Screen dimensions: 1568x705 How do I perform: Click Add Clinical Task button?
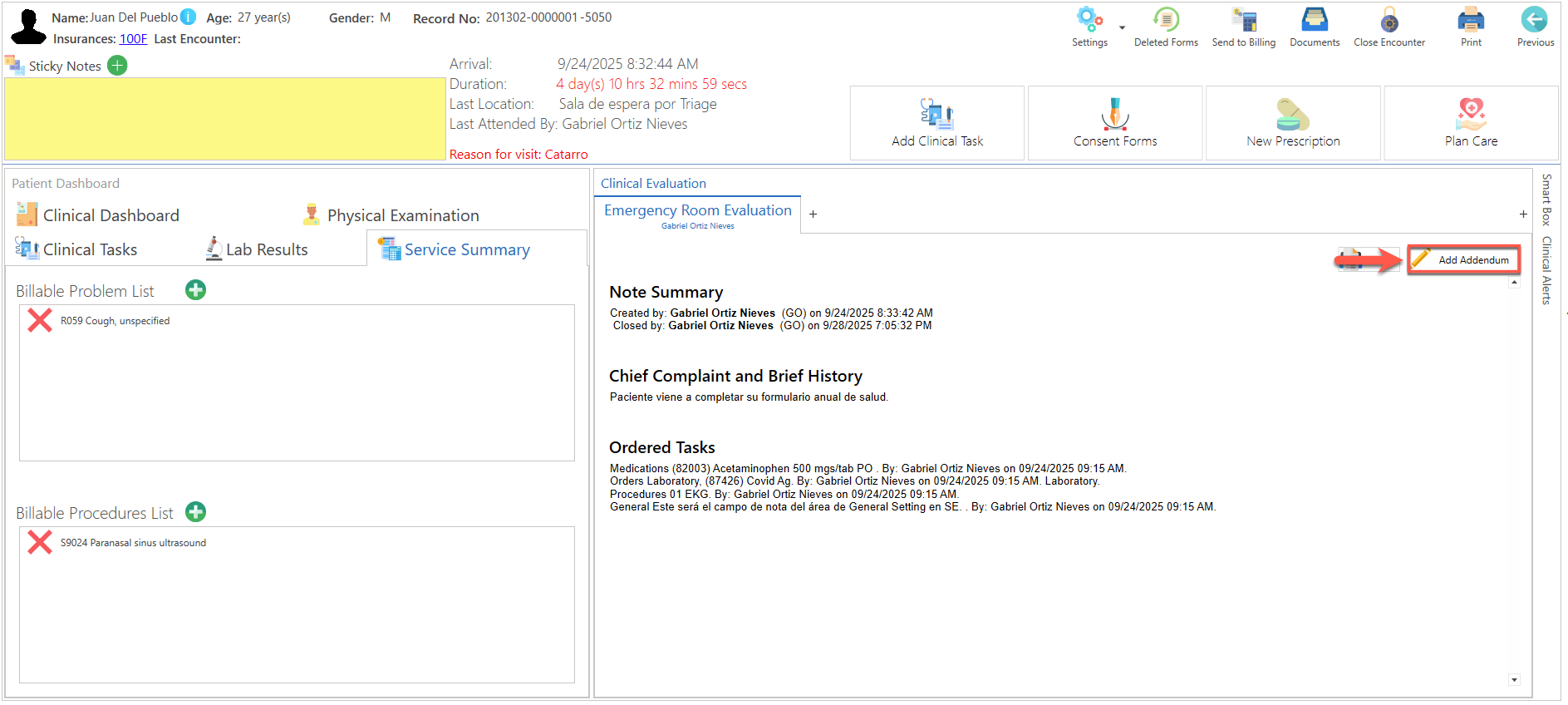[937, 123]
